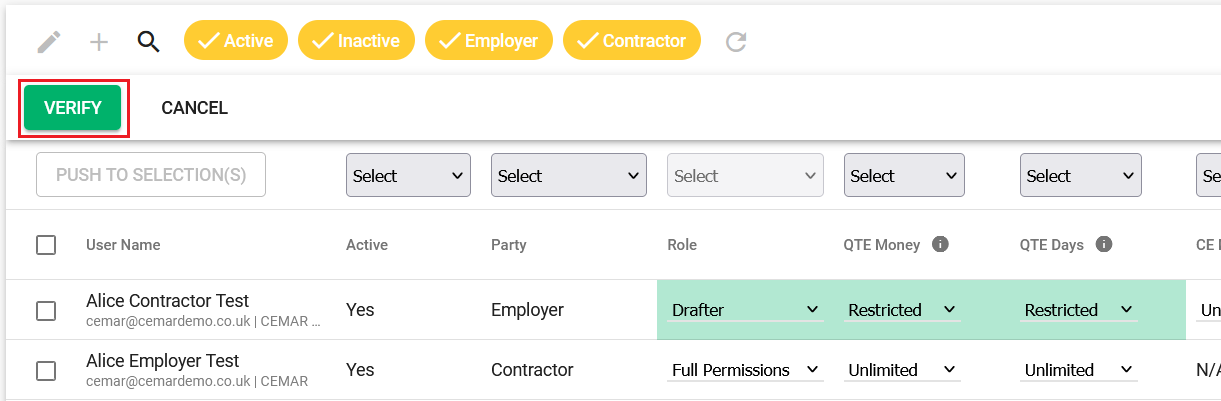Click the QTE Days info icon
The width and height of the screenshot is (1221, 401).
point(1104,244)
